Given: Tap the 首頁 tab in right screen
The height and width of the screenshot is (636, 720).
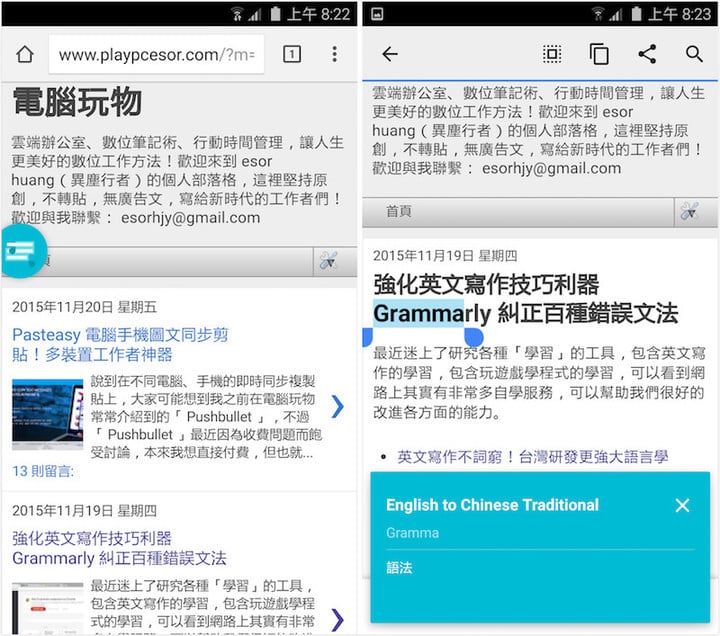Looking at the screenshot, I should point(399,211).
